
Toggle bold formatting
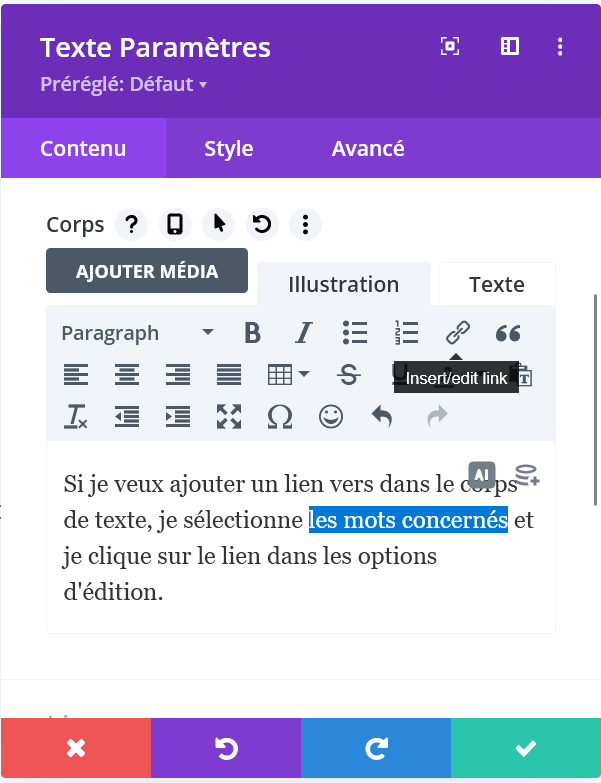(252, 333)
